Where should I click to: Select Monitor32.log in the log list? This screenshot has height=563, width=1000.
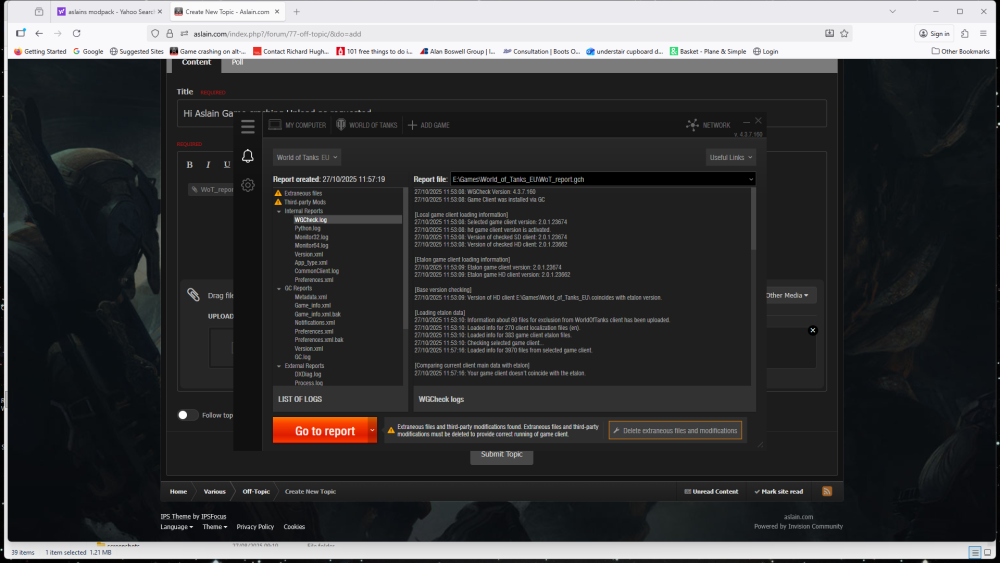[311, 237]
